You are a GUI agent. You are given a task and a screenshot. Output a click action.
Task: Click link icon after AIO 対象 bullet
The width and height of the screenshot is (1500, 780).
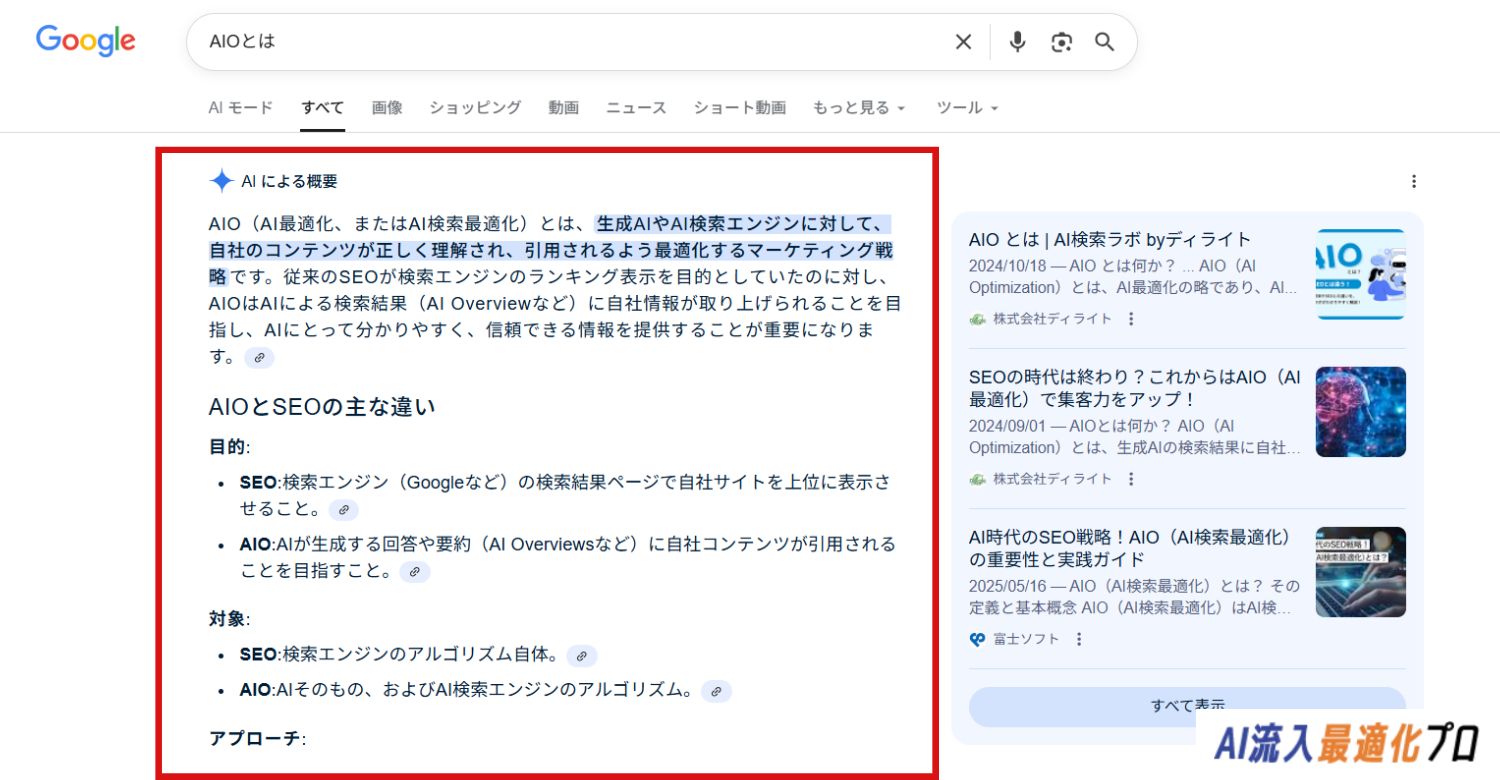716,691
